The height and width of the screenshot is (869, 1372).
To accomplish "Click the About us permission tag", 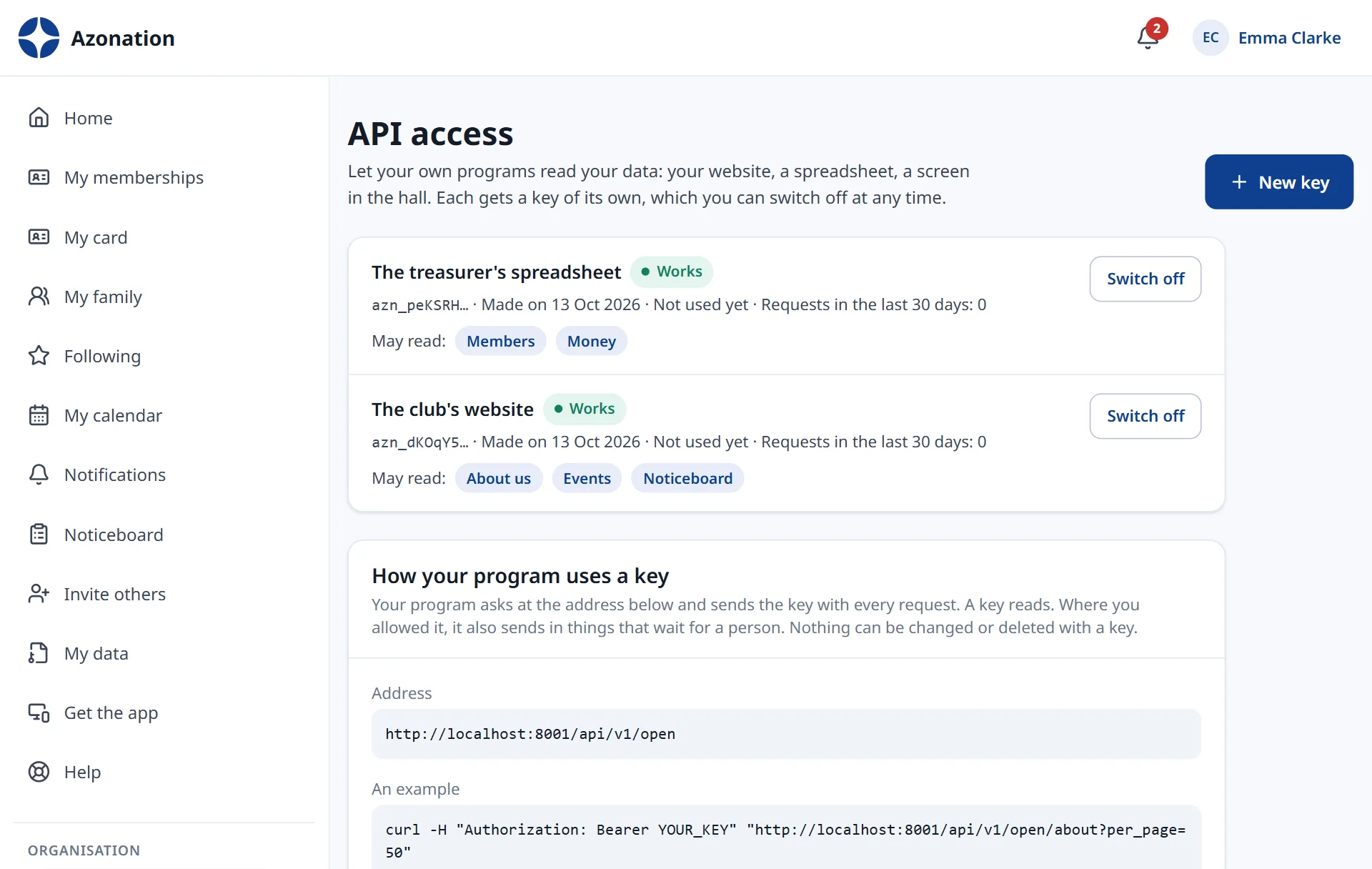I will tap(498, 478).
